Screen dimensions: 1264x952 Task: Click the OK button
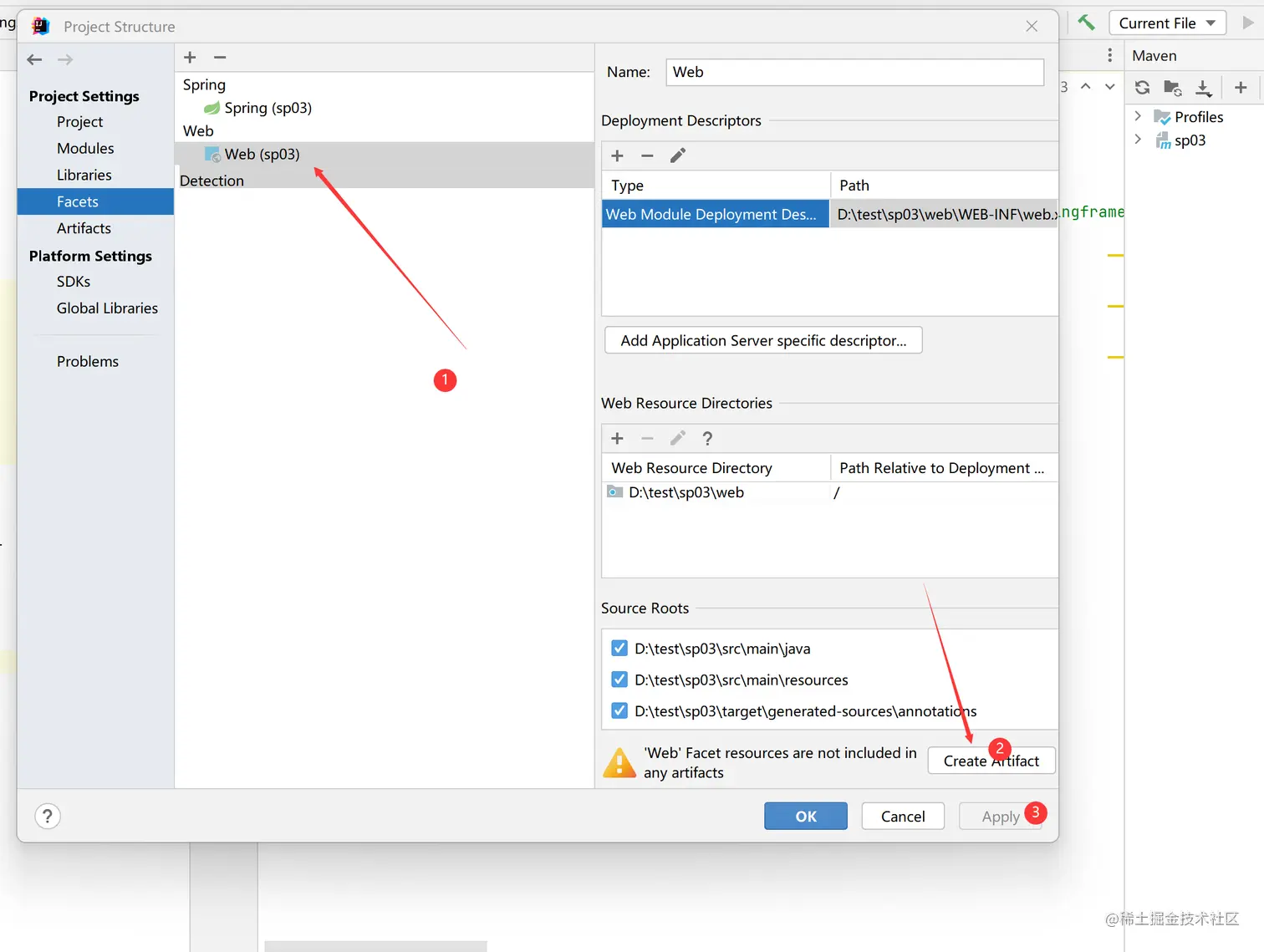[806, 816]
